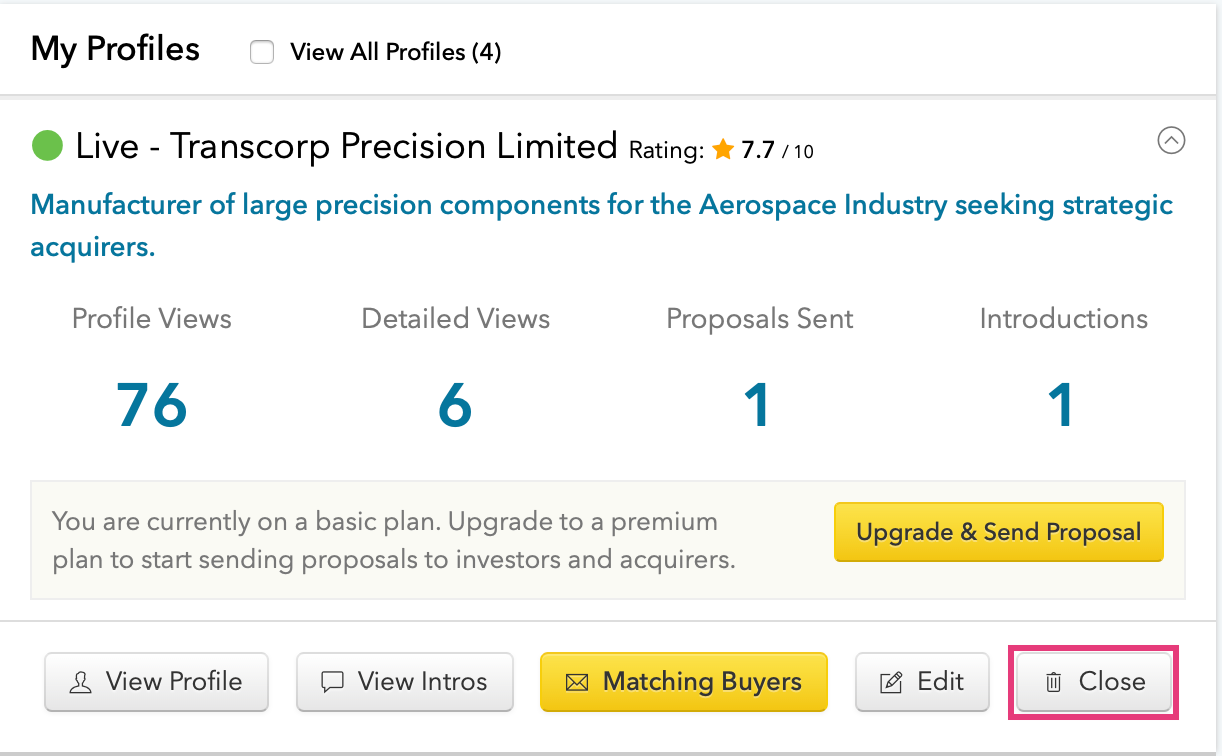This screenshot has width=1222, height=756.
Task: Close the profile with trash button
Action: coord(1094,682)
